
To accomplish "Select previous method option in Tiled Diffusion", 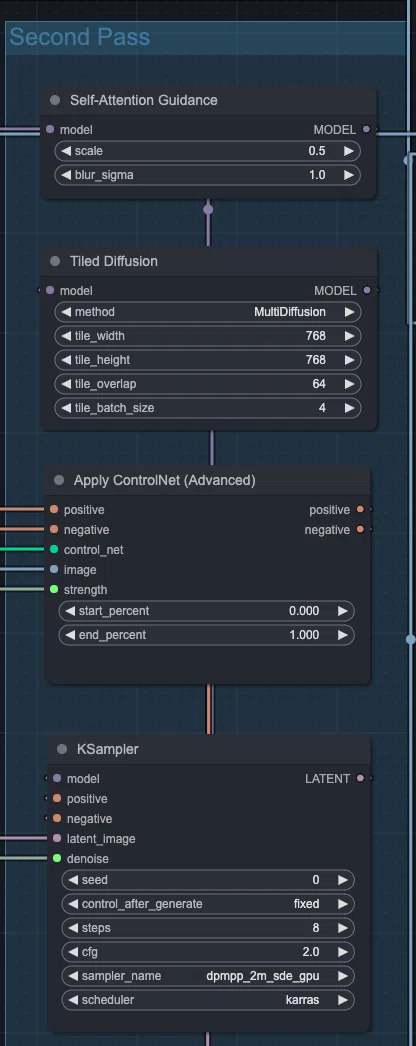I will (x=66, y=312).
